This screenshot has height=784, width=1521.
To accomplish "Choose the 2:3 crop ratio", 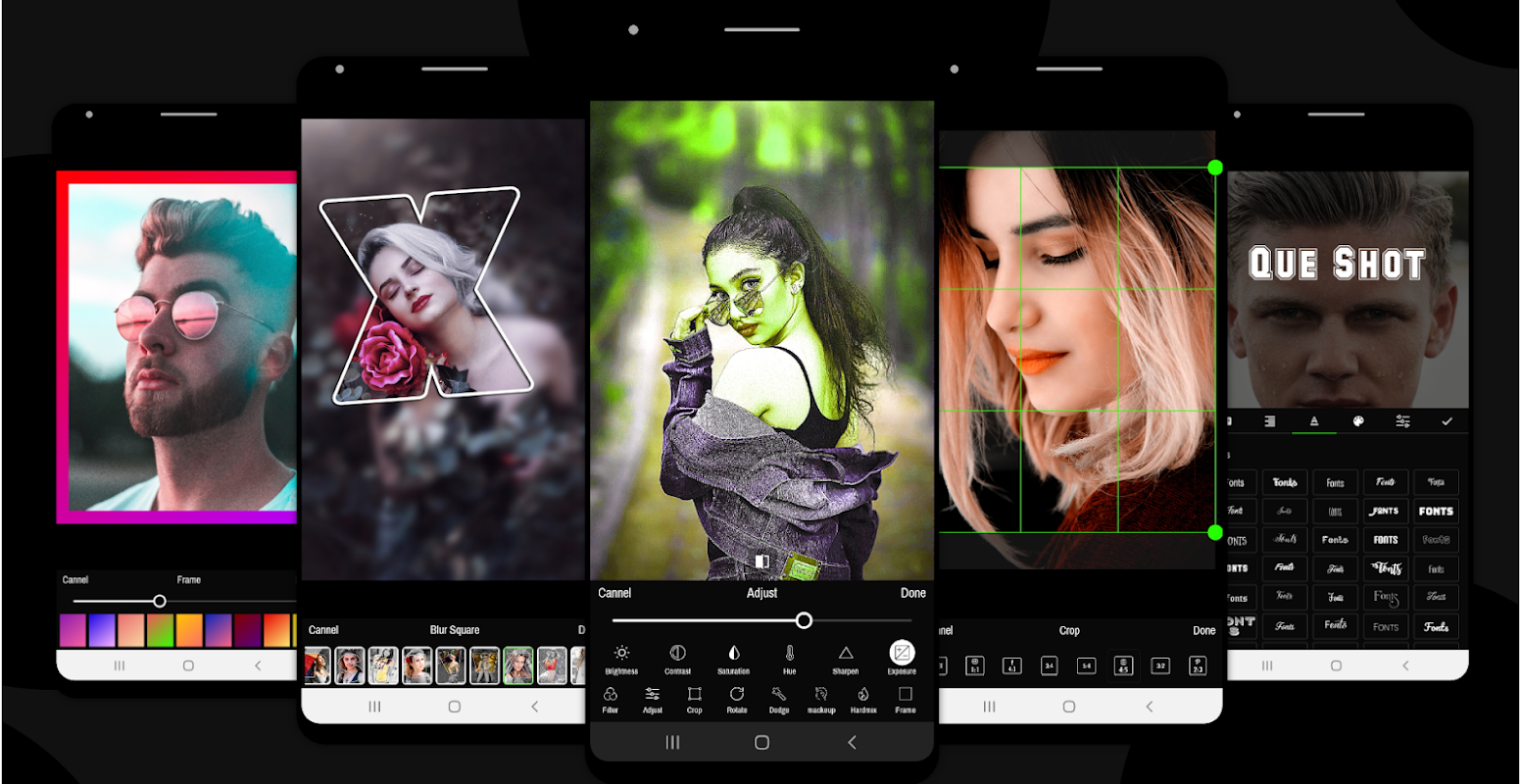I will point(1198,666).
